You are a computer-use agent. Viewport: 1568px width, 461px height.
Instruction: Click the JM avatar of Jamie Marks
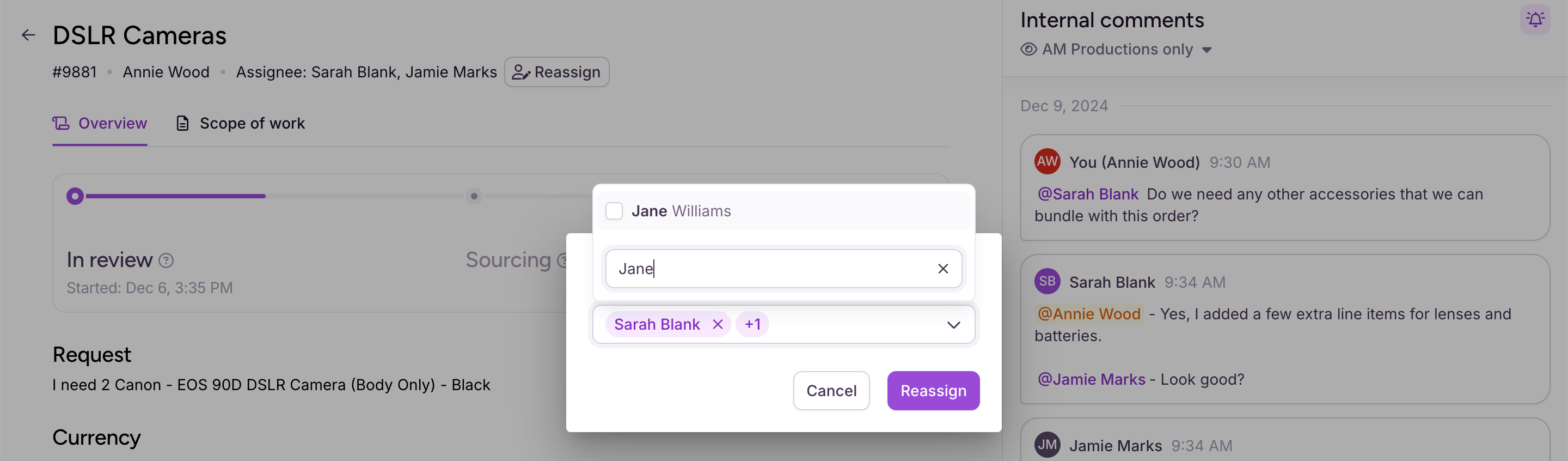tap(1047, 445)
